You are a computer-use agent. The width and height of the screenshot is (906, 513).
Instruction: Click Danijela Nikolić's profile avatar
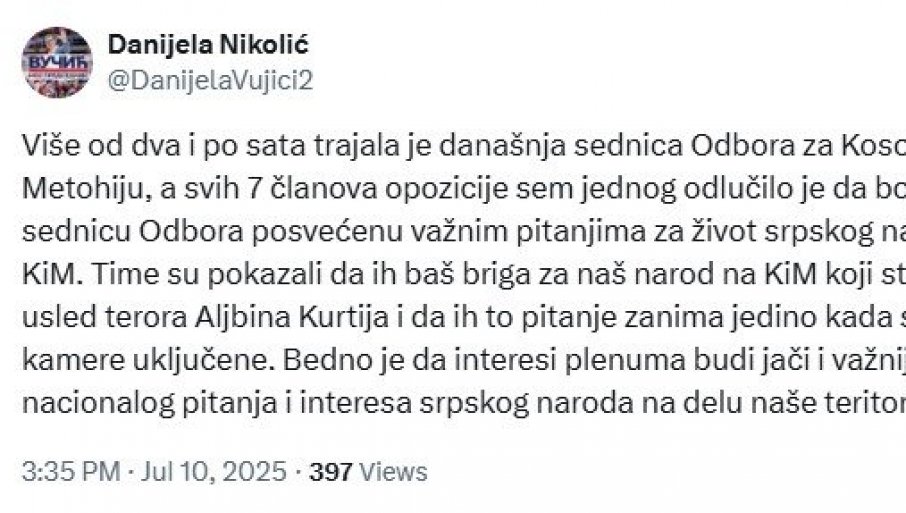(57, 62)
